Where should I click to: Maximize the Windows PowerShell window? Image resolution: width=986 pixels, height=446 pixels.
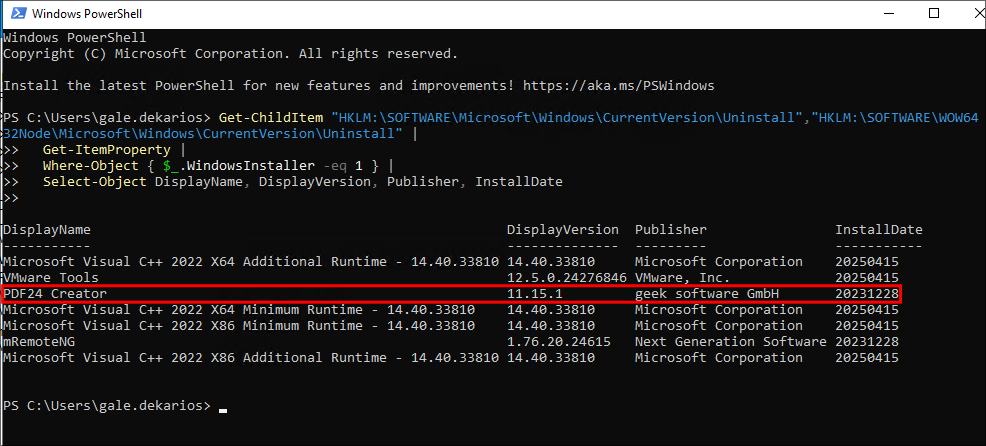click(x=934, y=13)
